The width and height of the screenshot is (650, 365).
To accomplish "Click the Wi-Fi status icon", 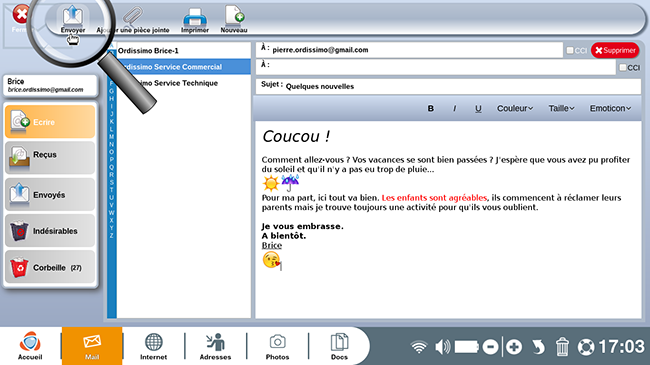I will [x=419, y=347].
